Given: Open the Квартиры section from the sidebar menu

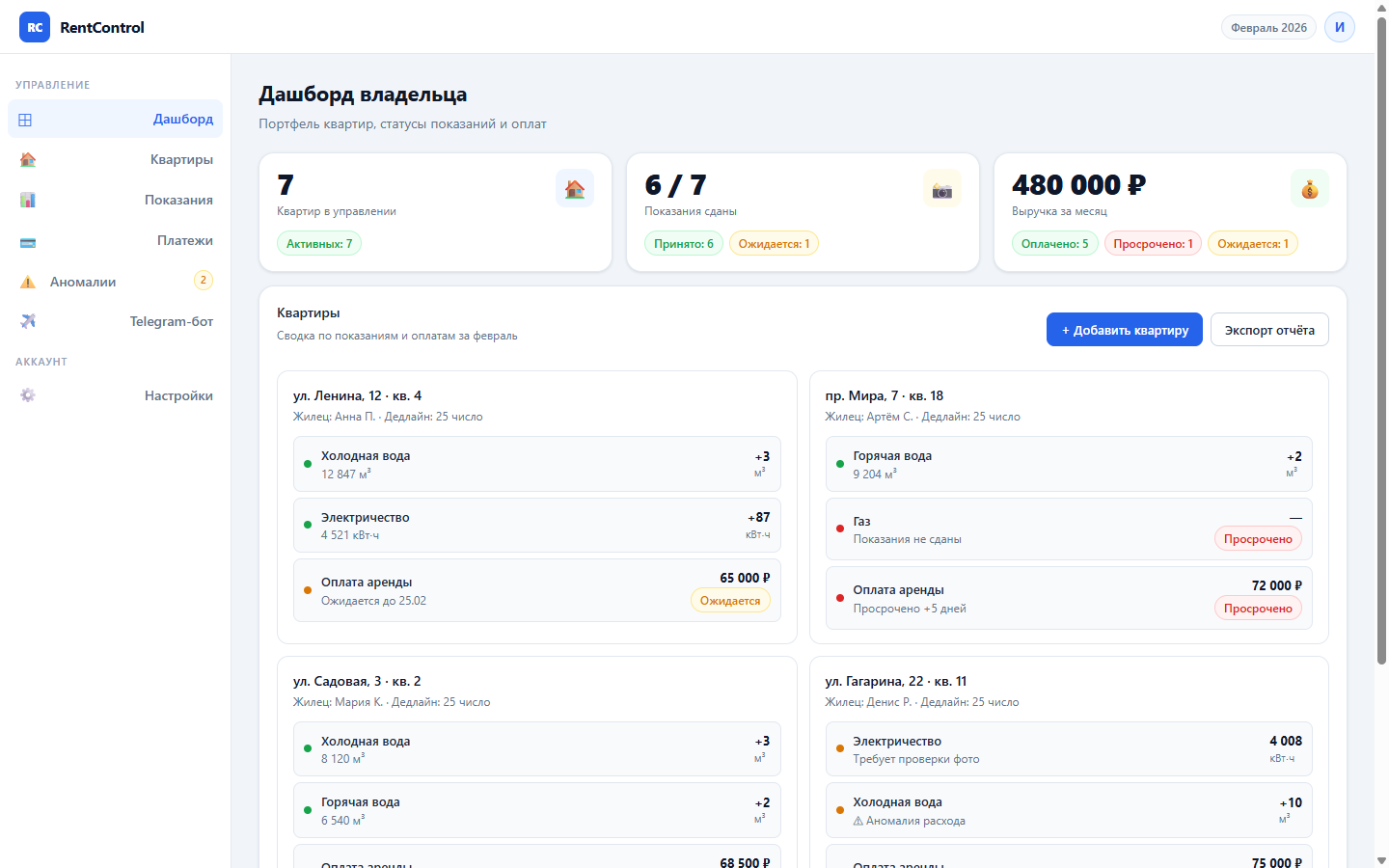Looking at the screenshot, I should [183, 159].
